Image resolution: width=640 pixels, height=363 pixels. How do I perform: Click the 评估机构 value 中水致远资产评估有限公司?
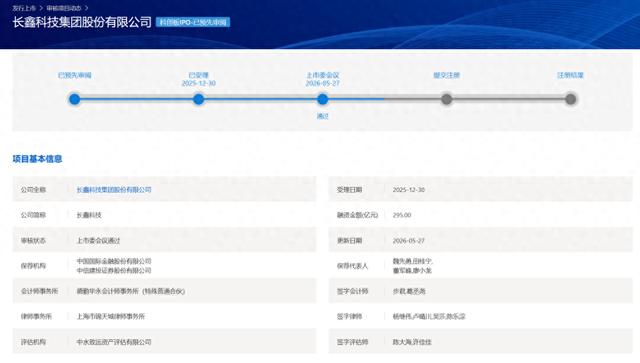tap(114, 342)
